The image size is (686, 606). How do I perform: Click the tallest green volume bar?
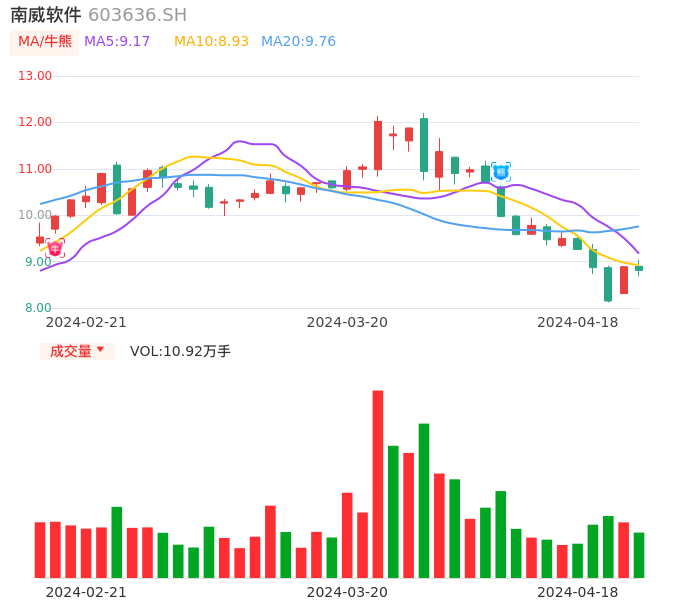424,501
